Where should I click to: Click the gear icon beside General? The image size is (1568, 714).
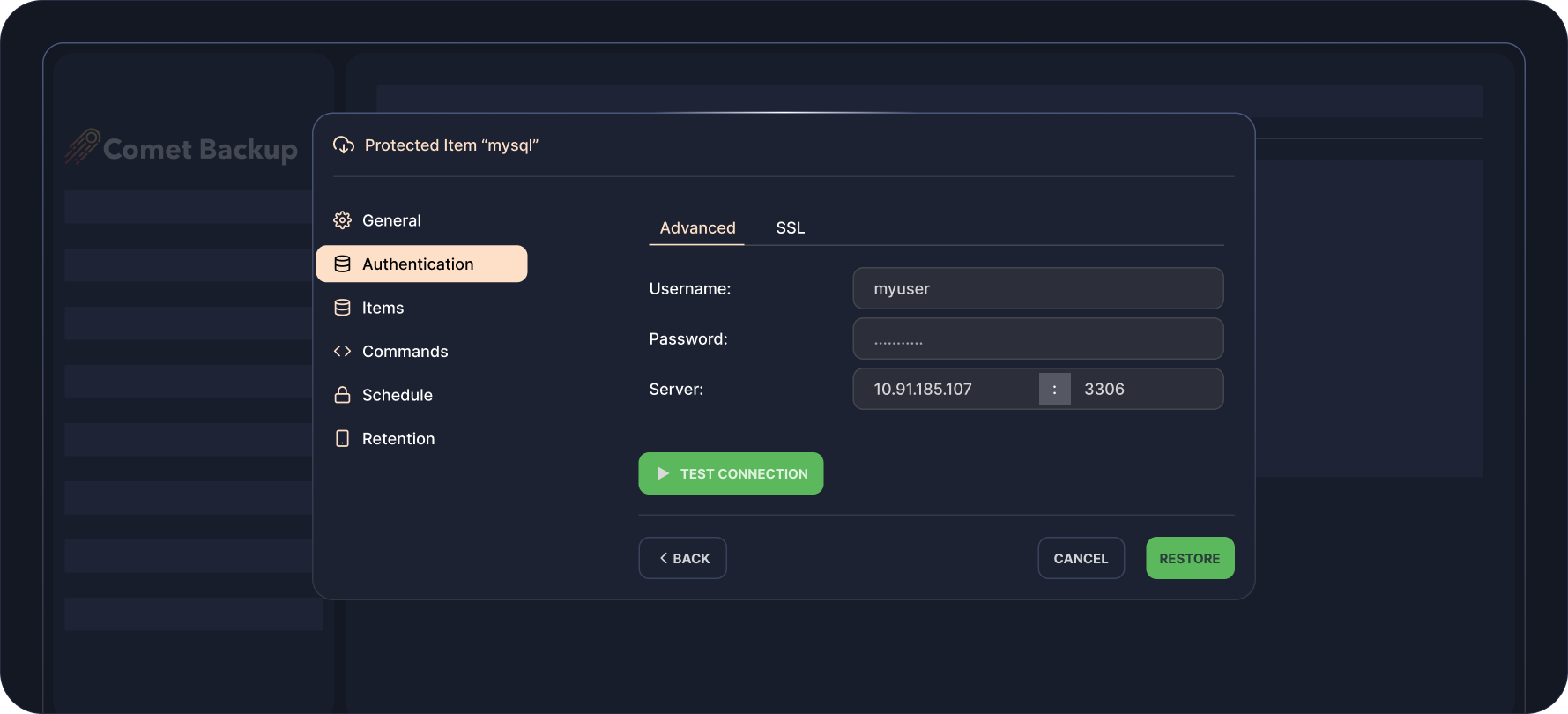click(342, 220)
